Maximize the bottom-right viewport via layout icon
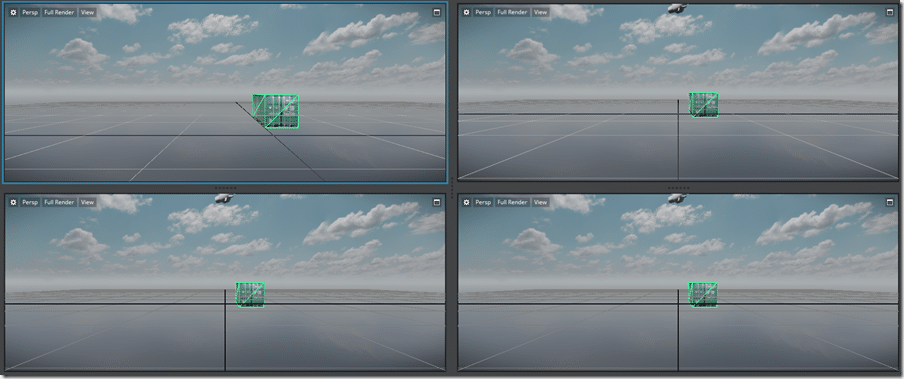Image resolution: width=904 pixels, height=379 pixels. 890,202
